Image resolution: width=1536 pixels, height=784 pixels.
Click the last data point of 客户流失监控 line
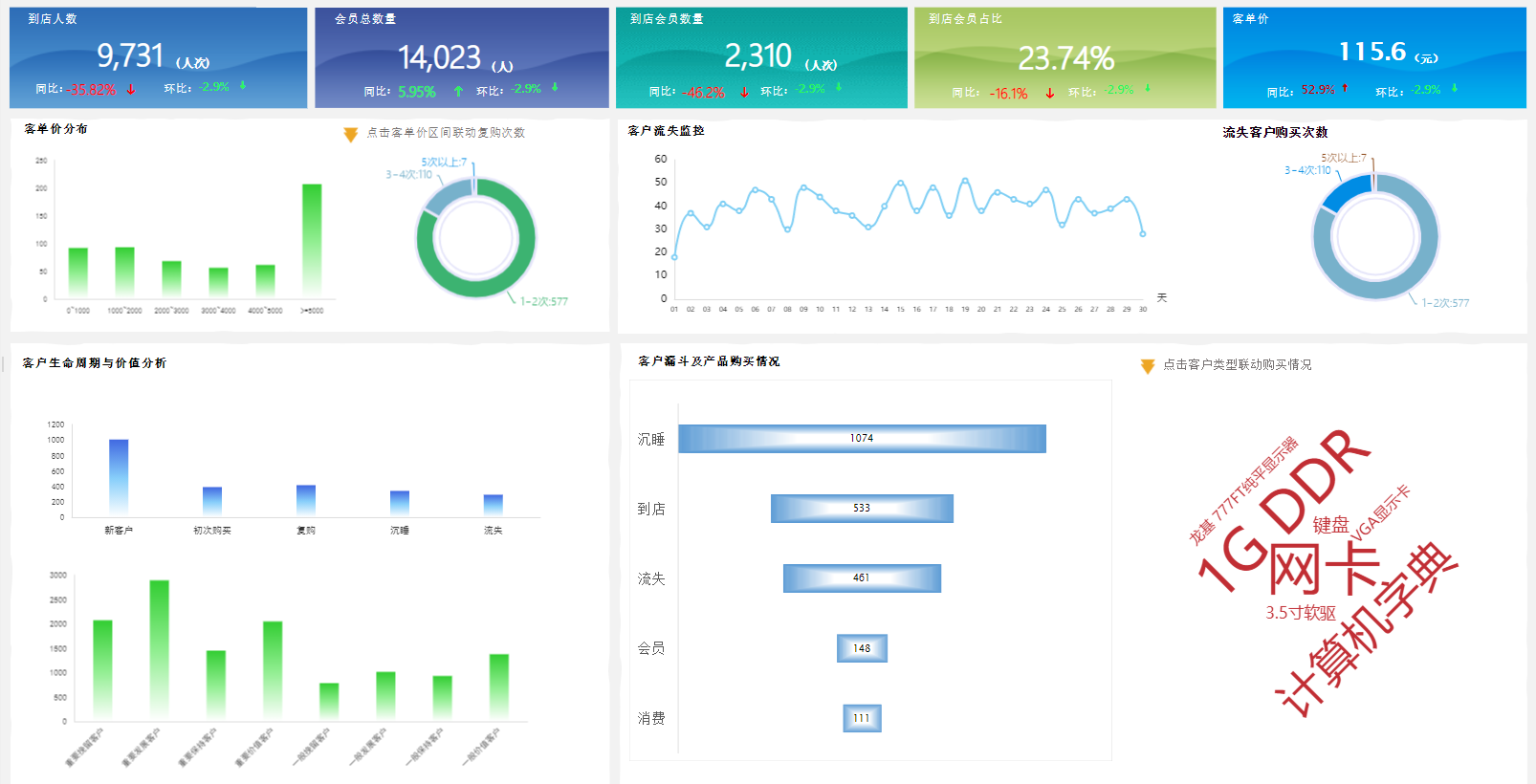1142,233
